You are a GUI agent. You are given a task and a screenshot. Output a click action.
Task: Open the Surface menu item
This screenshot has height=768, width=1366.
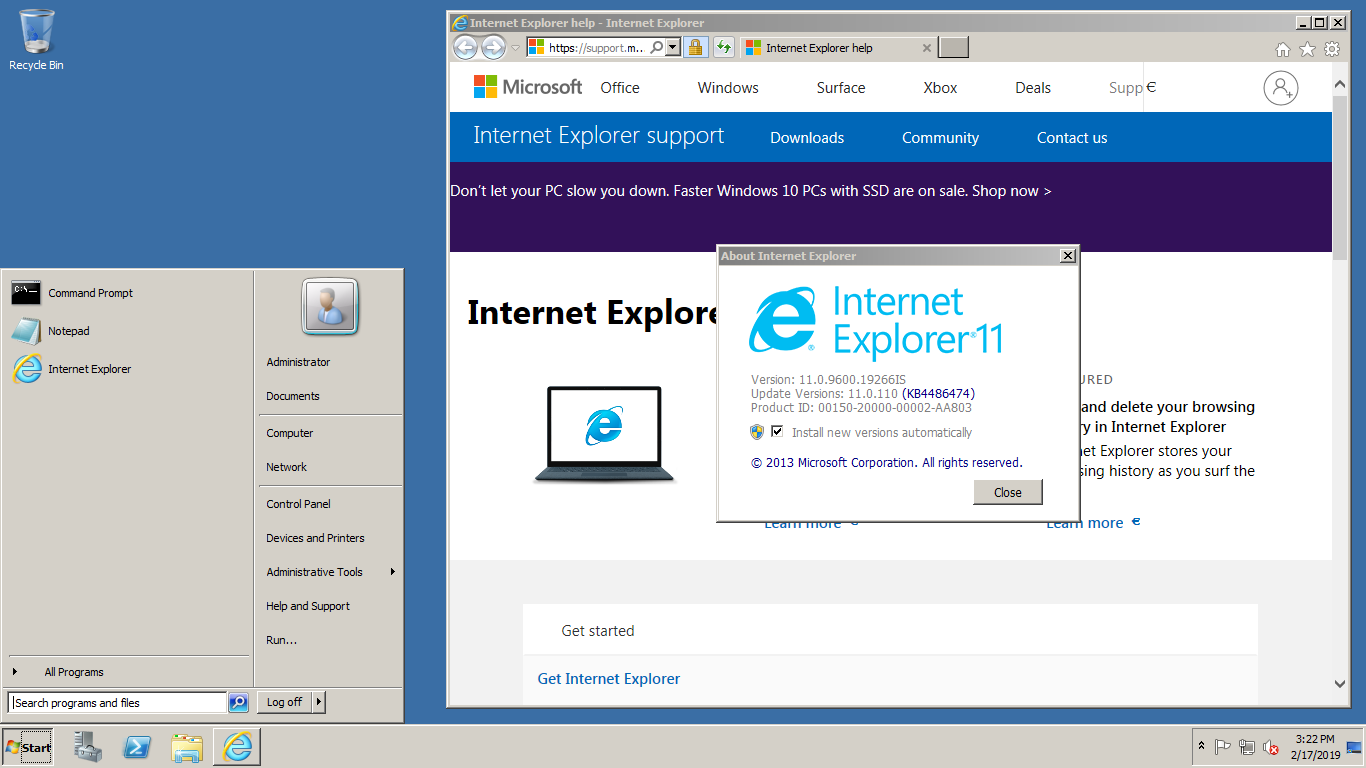[x=841, y=88]
